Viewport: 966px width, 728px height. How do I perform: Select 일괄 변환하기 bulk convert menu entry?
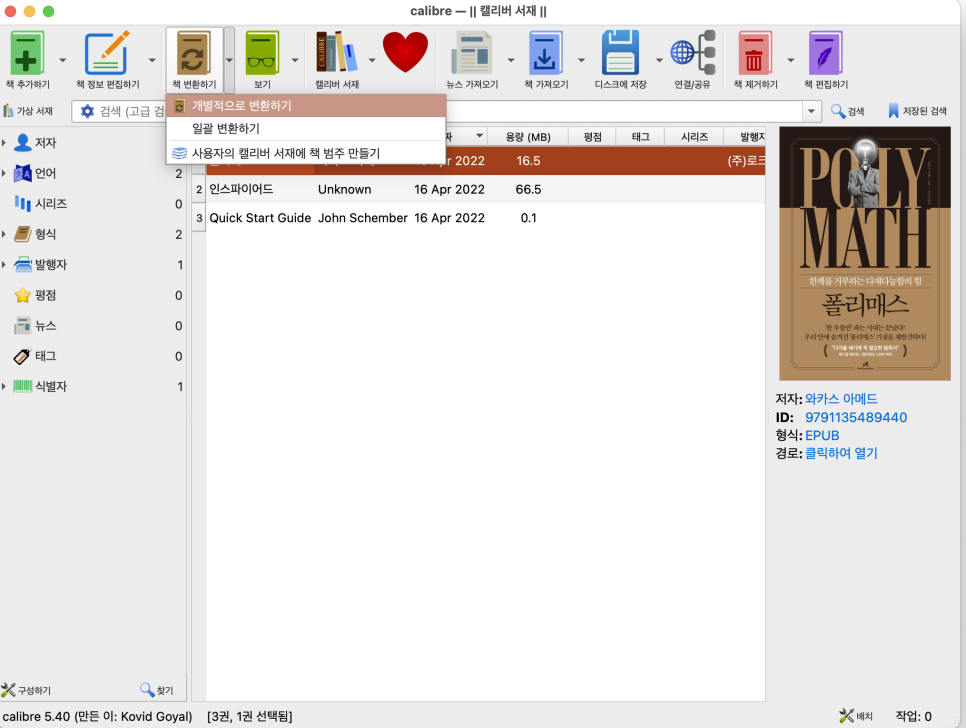tap(306, 129)
